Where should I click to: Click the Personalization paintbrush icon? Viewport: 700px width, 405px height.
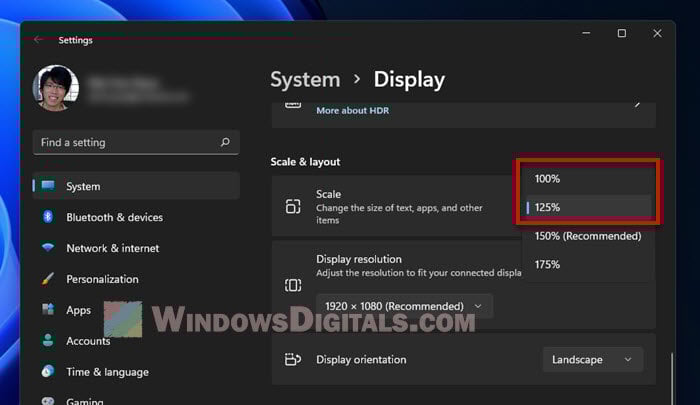pyautogui.click(x=48, y=279)
